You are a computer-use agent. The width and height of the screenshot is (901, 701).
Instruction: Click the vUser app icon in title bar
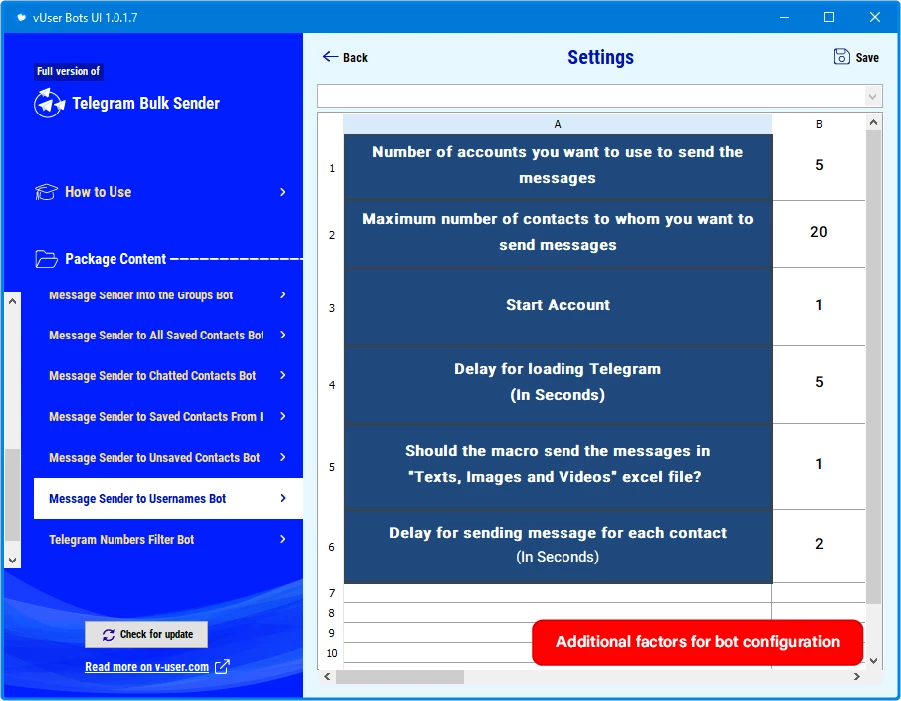(x=21, y=17)
